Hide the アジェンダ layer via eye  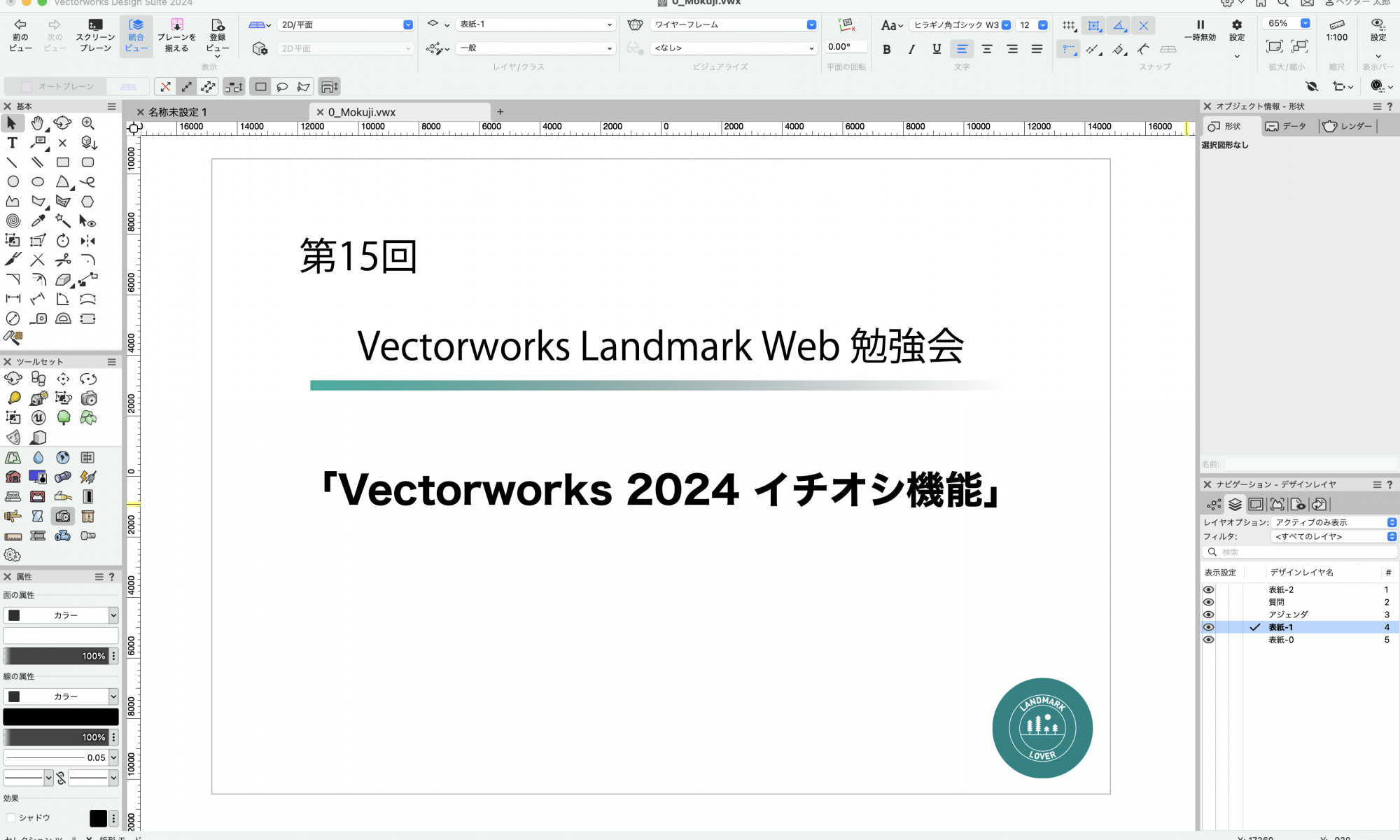1208,615
